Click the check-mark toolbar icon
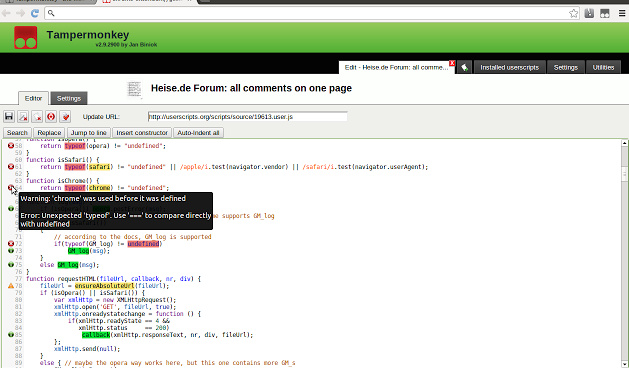 point(65,117)
